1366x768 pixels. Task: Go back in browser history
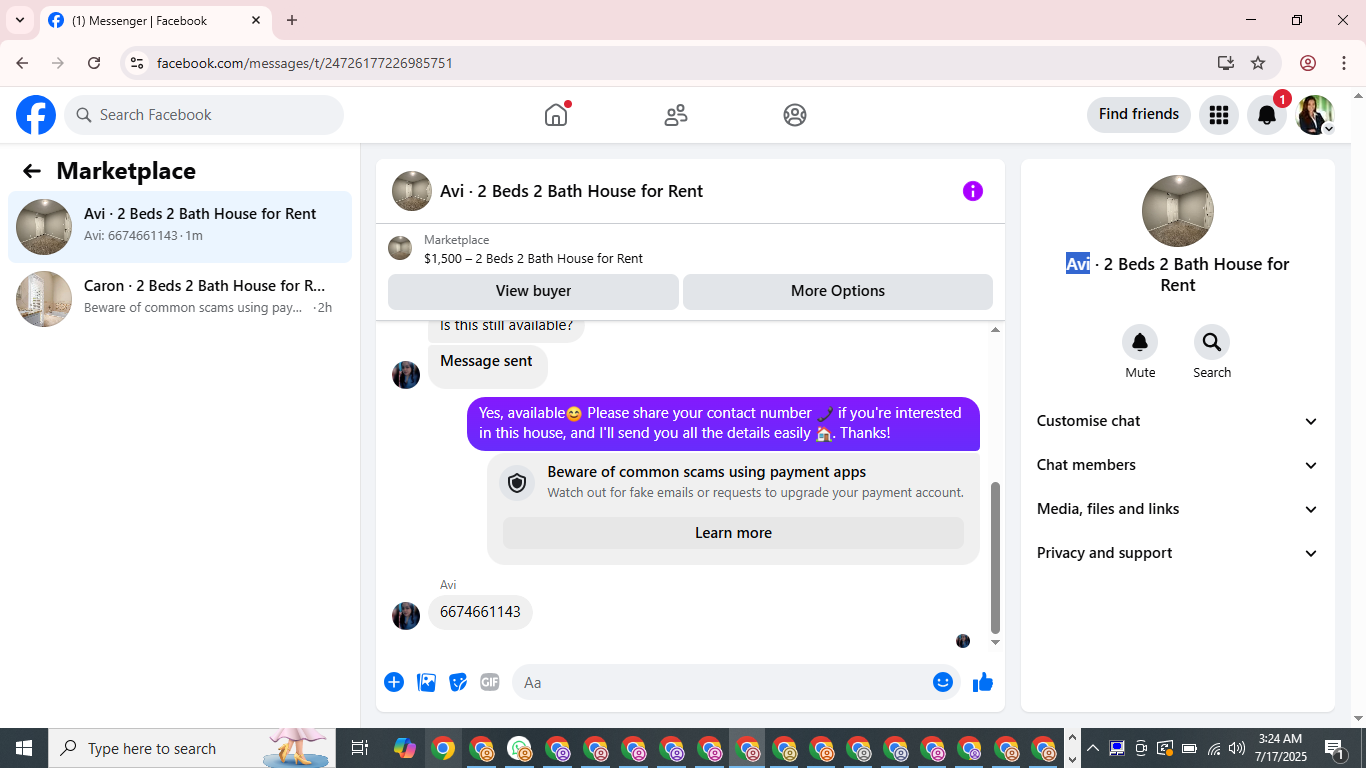pyautogui.click(x=22, y=63)
